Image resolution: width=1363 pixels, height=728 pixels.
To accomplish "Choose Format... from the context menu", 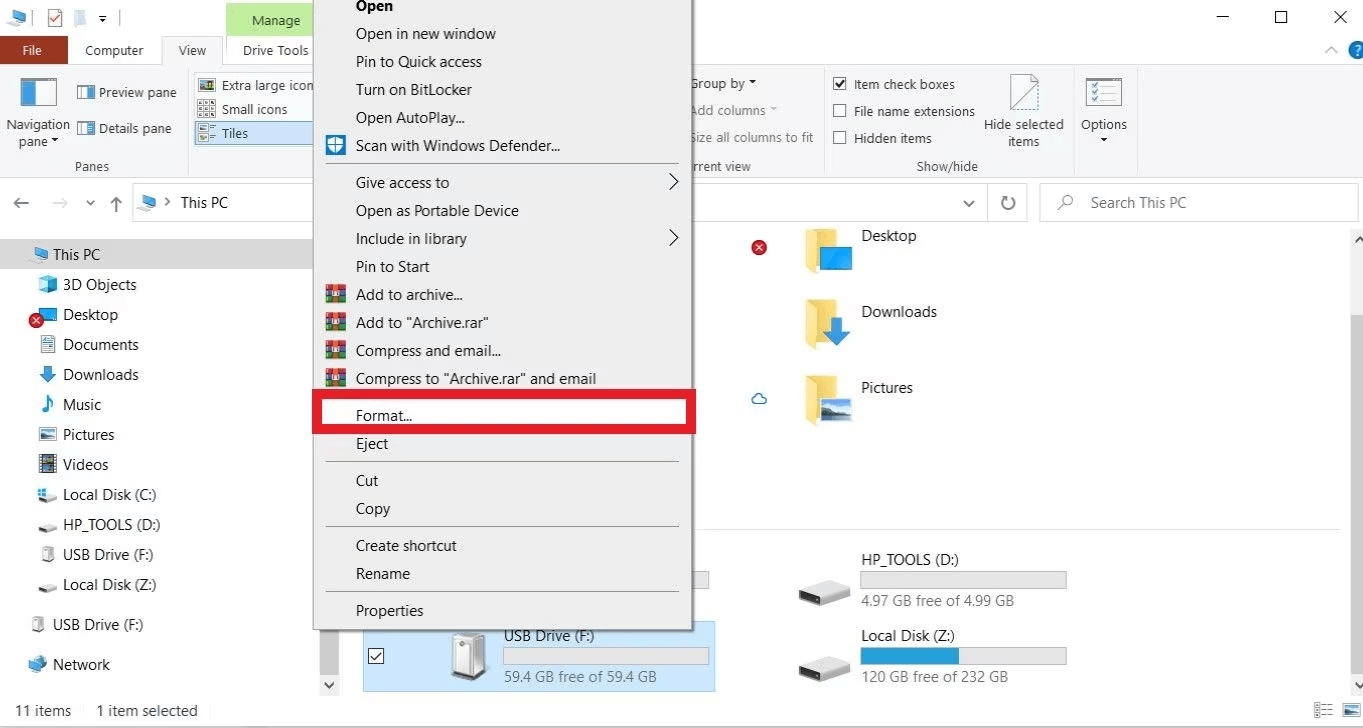I will 385,416.
